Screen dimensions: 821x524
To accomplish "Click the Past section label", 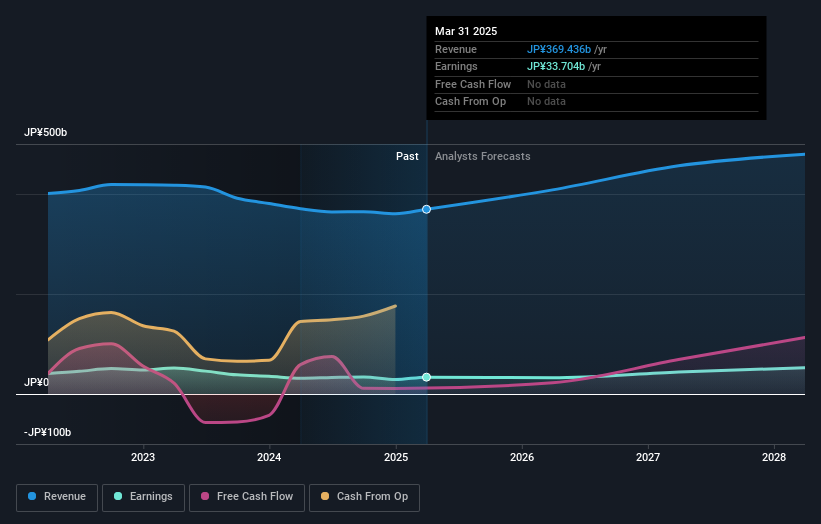I will coord(407,157).
